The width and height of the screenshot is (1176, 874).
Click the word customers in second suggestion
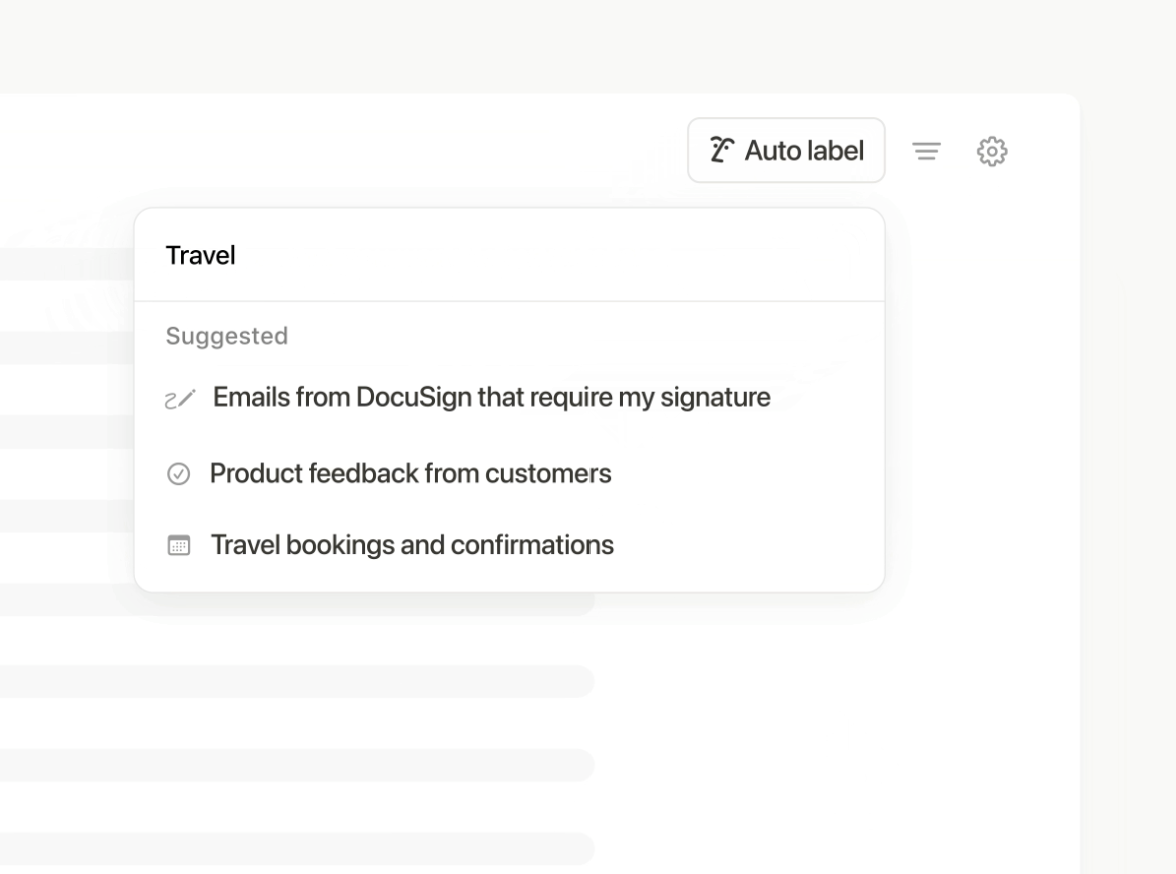(x=548, y=473)
